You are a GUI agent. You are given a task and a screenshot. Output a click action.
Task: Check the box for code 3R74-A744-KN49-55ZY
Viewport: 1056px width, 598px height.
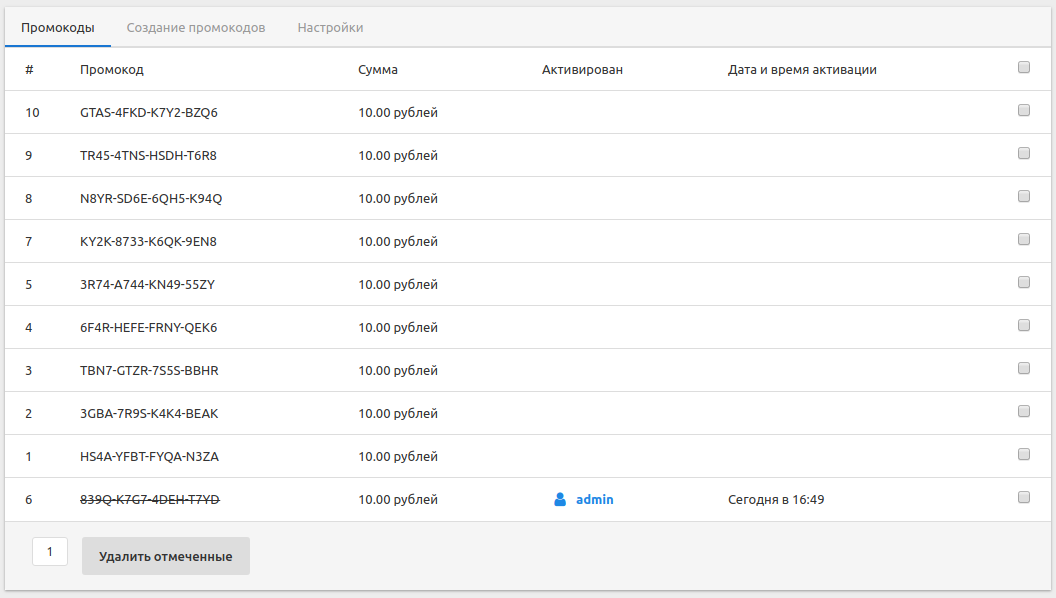tap(1023, 283)
